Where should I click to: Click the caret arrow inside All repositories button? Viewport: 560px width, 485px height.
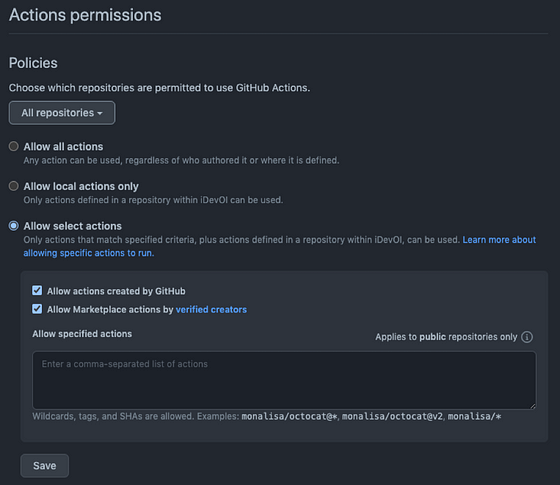[100, 114]
